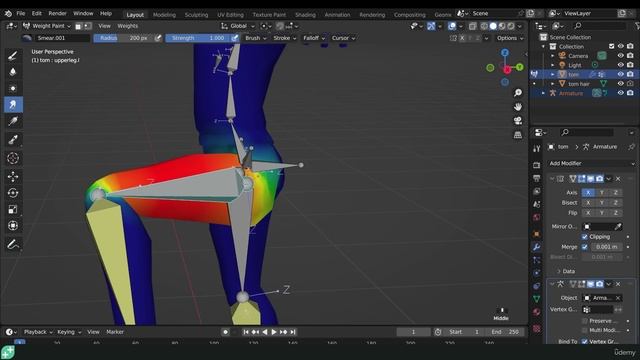Remove the Mirror modifier with X
This screenshot has height=360, width=640.
(618, 179)
